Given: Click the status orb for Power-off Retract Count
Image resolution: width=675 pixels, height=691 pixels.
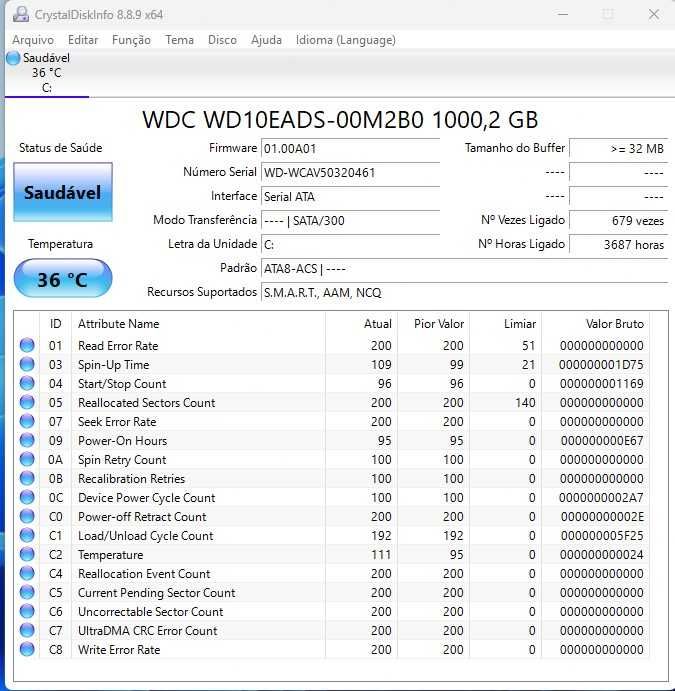Looking at the screenshot, I should 27,516.
